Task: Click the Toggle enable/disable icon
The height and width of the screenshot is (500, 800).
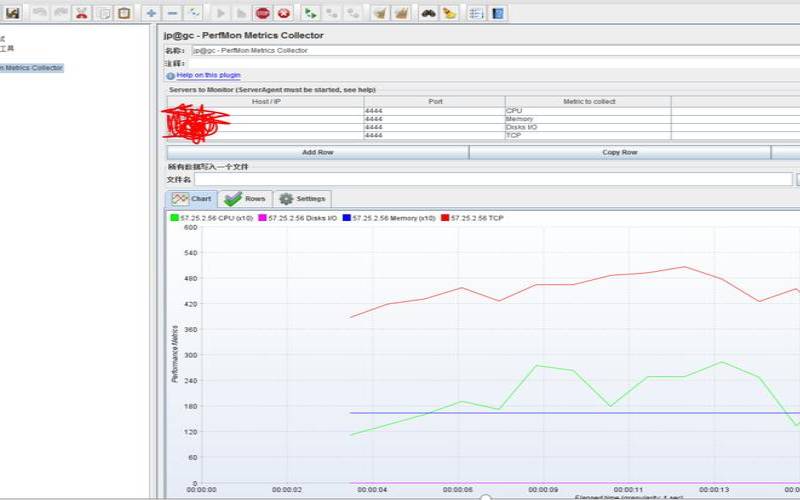Action: (x=194, y=13)
